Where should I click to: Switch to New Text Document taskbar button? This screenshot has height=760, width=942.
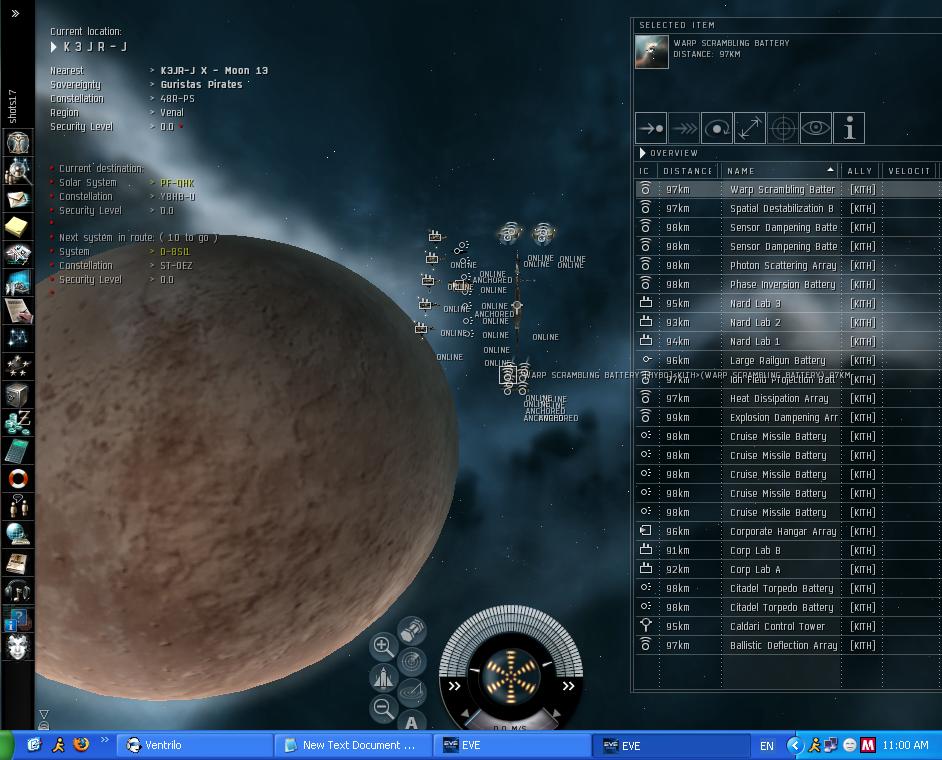(353, 745)
